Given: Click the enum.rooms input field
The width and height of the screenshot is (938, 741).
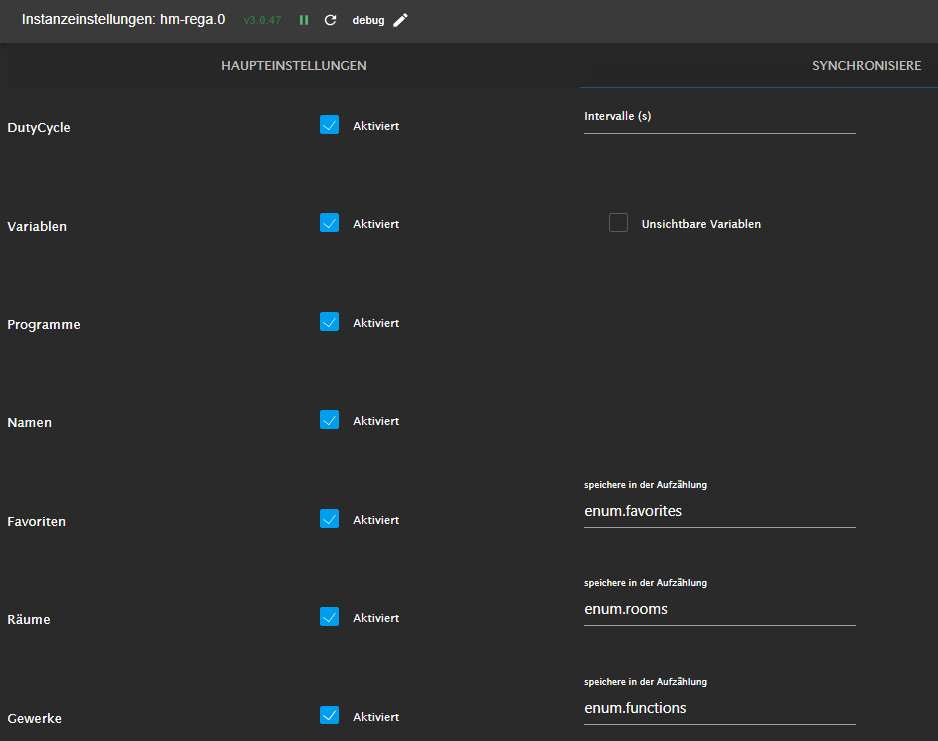Looking at the screenshot, I should [x=720, y=609].
